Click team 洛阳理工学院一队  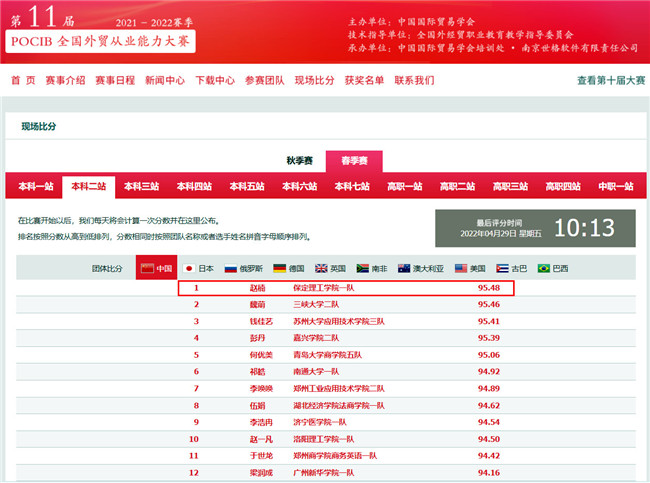tap(324, 439)
